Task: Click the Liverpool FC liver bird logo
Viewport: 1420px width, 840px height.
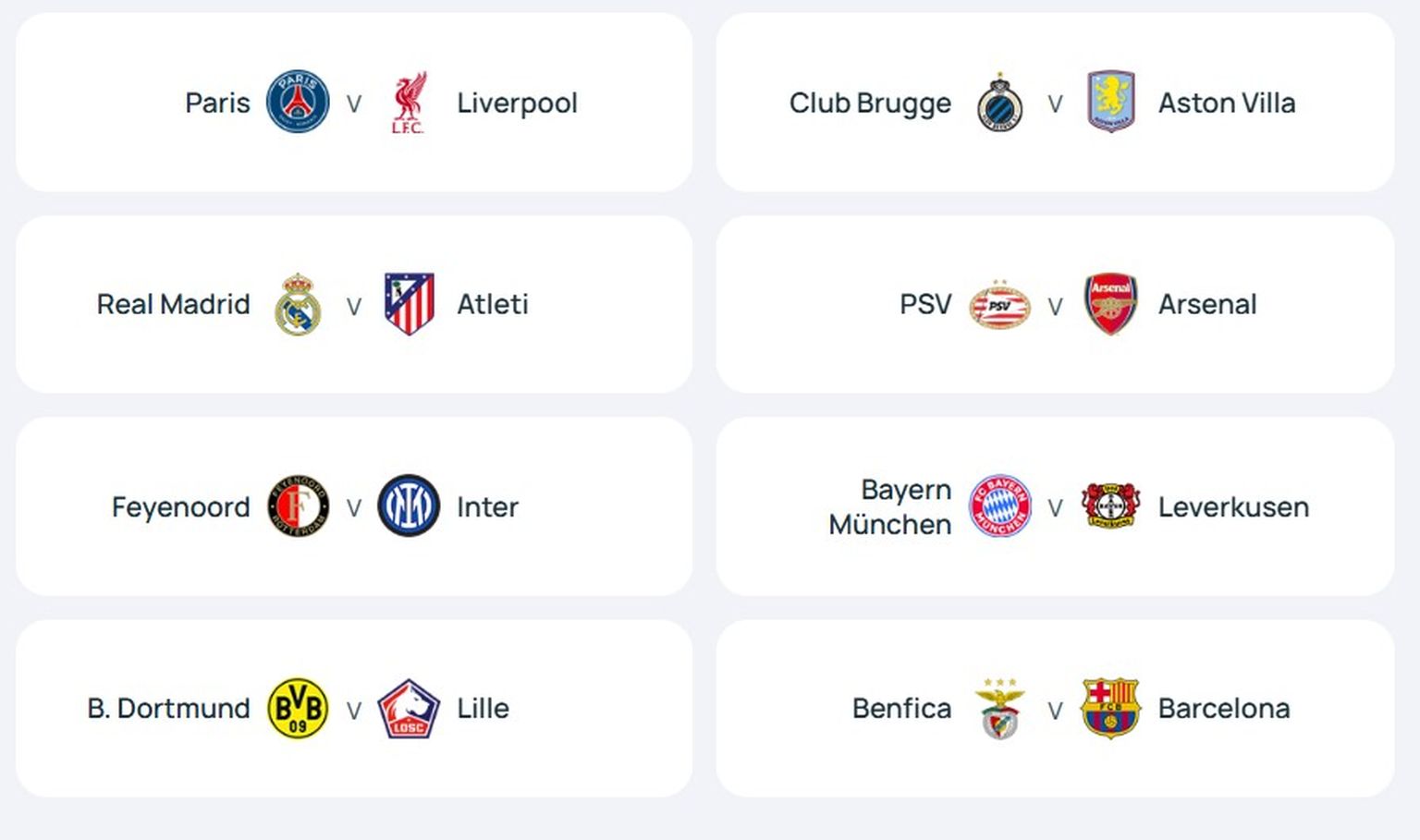Action: pyautogui.click(x=408, y=103)
